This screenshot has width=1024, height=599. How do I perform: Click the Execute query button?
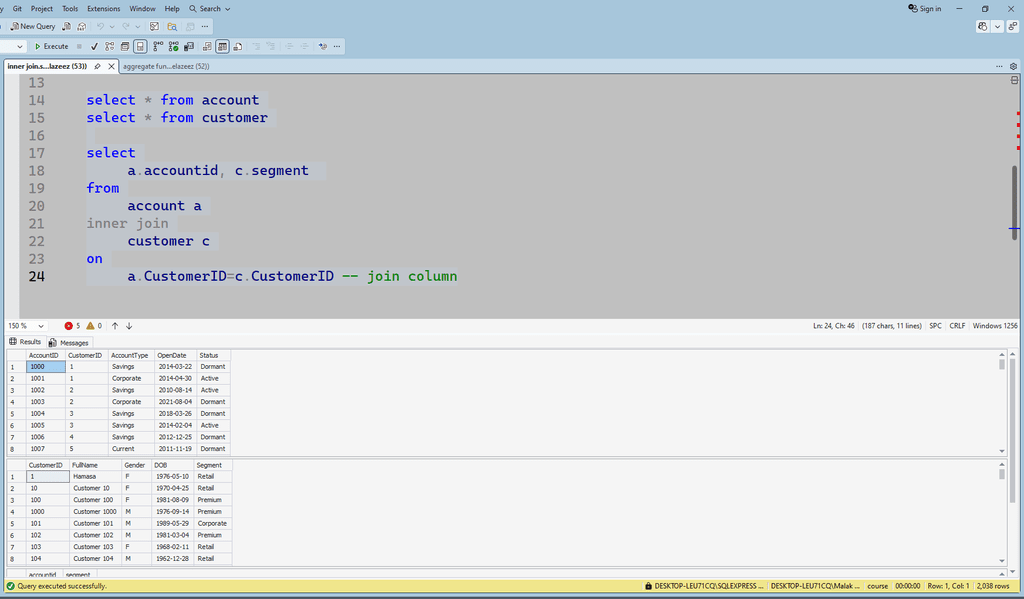click(x=51, y=46)
